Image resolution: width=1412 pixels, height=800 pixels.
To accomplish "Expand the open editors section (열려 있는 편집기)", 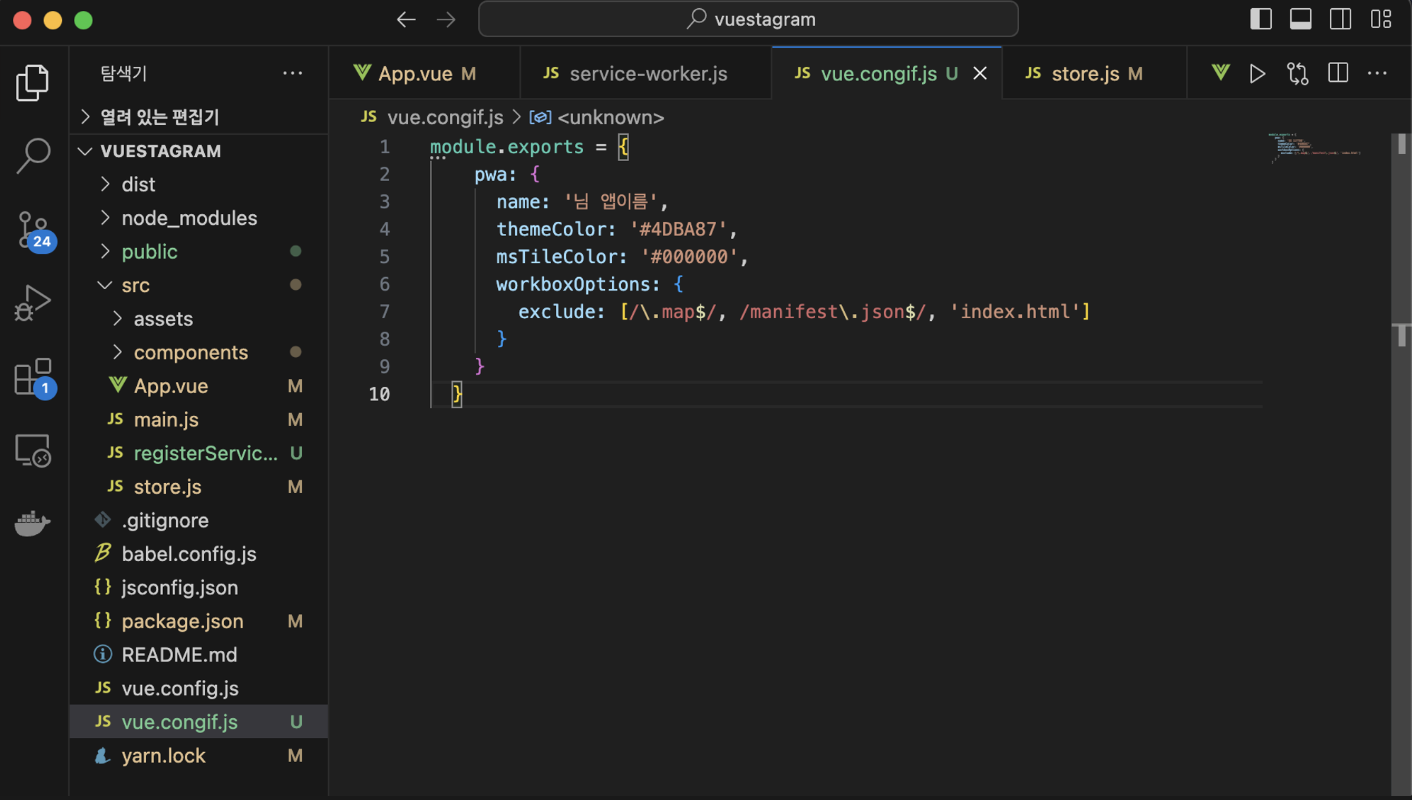I will point(199,117).
